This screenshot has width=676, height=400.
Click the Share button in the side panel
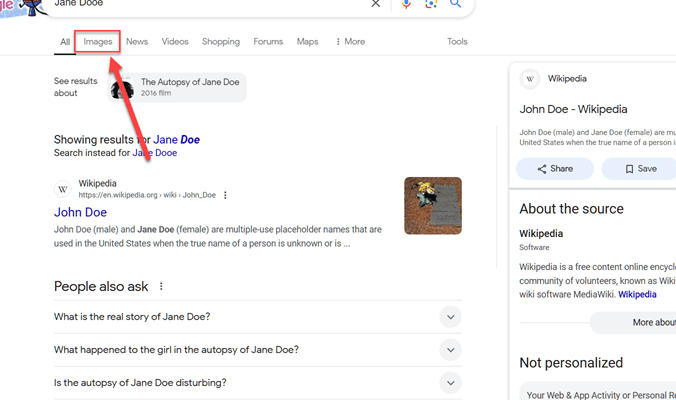point(555,169)
